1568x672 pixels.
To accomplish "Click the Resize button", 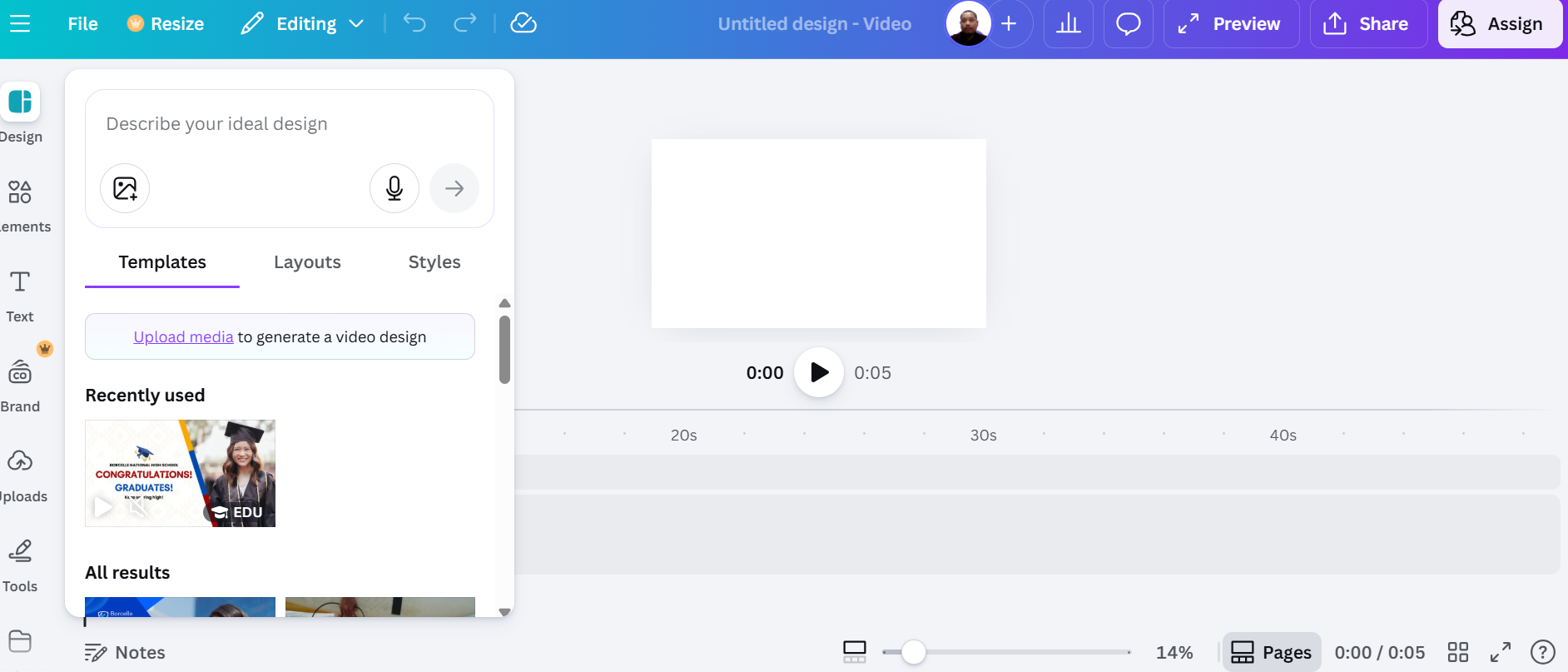I will click(166, 24).
